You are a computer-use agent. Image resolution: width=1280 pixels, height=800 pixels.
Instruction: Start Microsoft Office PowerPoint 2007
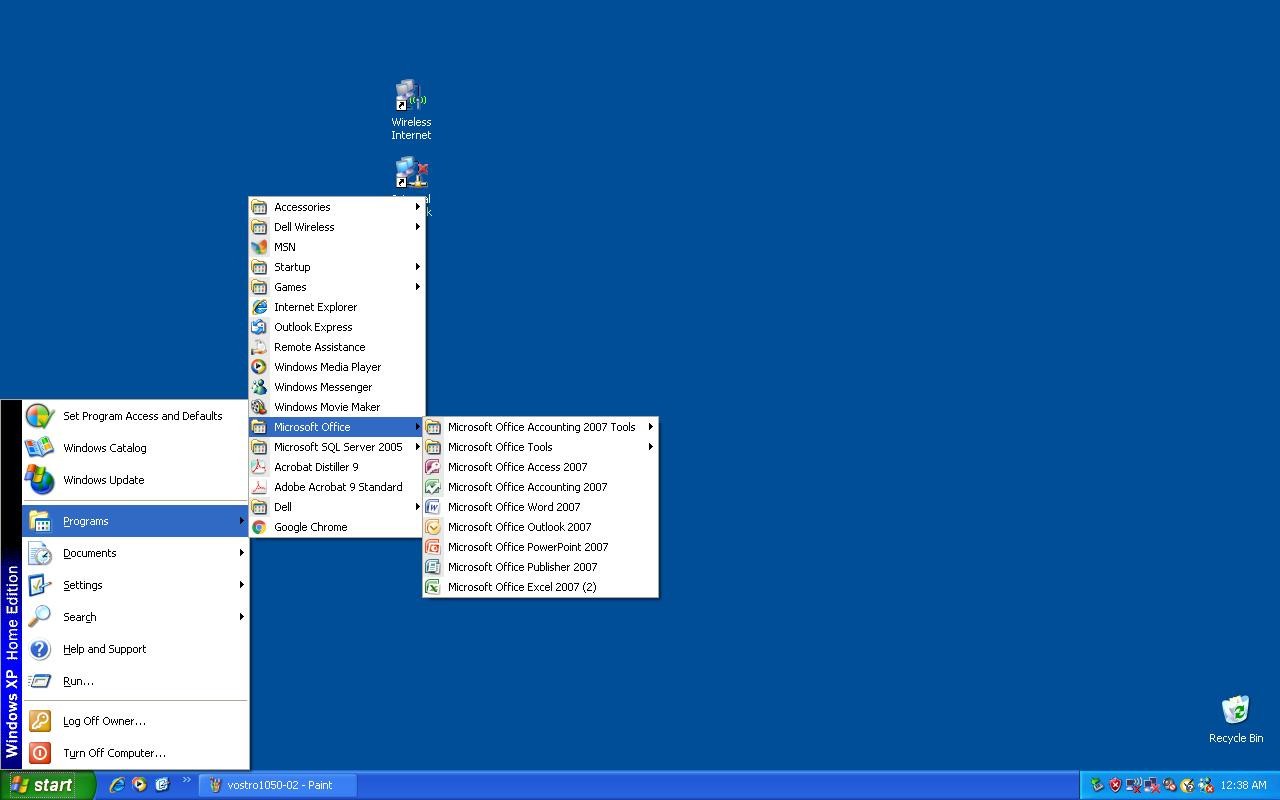[x=540, y=547]
